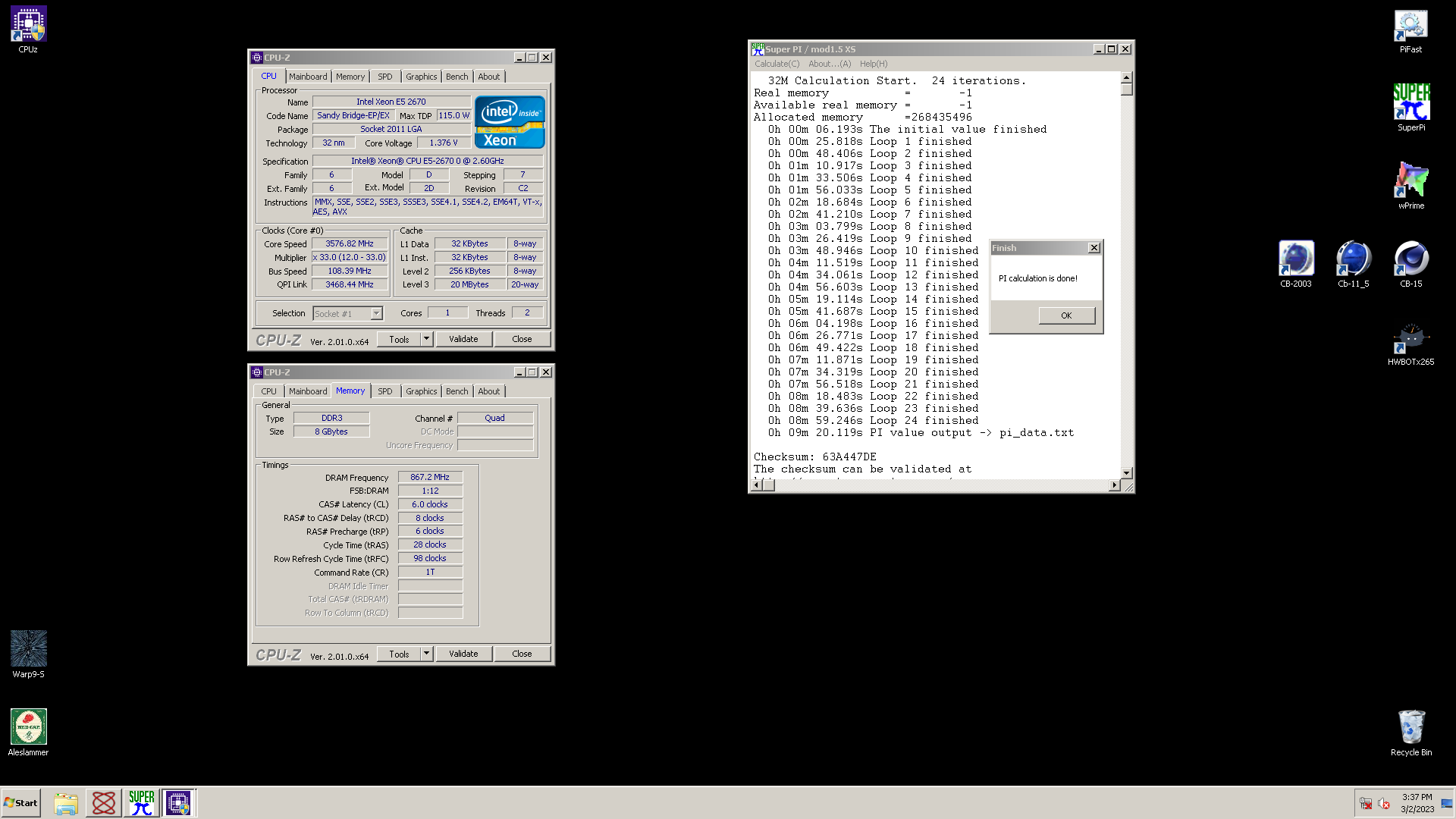Expand Tools arrow in top CPU-Z window
Screen dimensions: 1456x819
(426, 339)
